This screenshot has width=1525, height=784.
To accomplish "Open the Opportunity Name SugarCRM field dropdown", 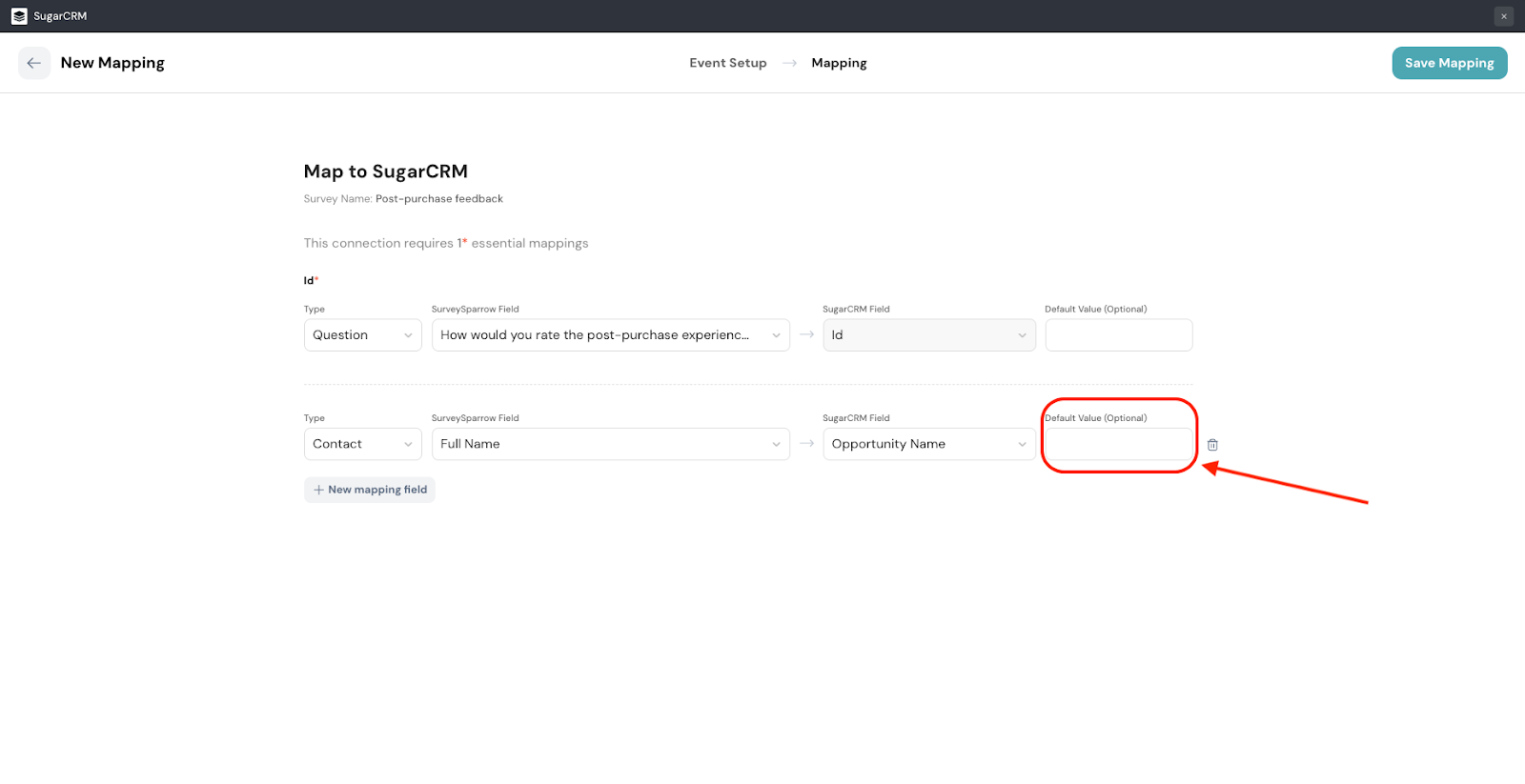I will 928,444.
